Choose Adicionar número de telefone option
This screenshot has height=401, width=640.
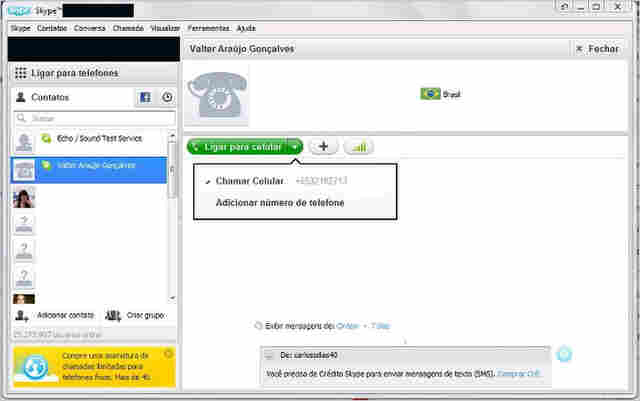click(280, 203)
